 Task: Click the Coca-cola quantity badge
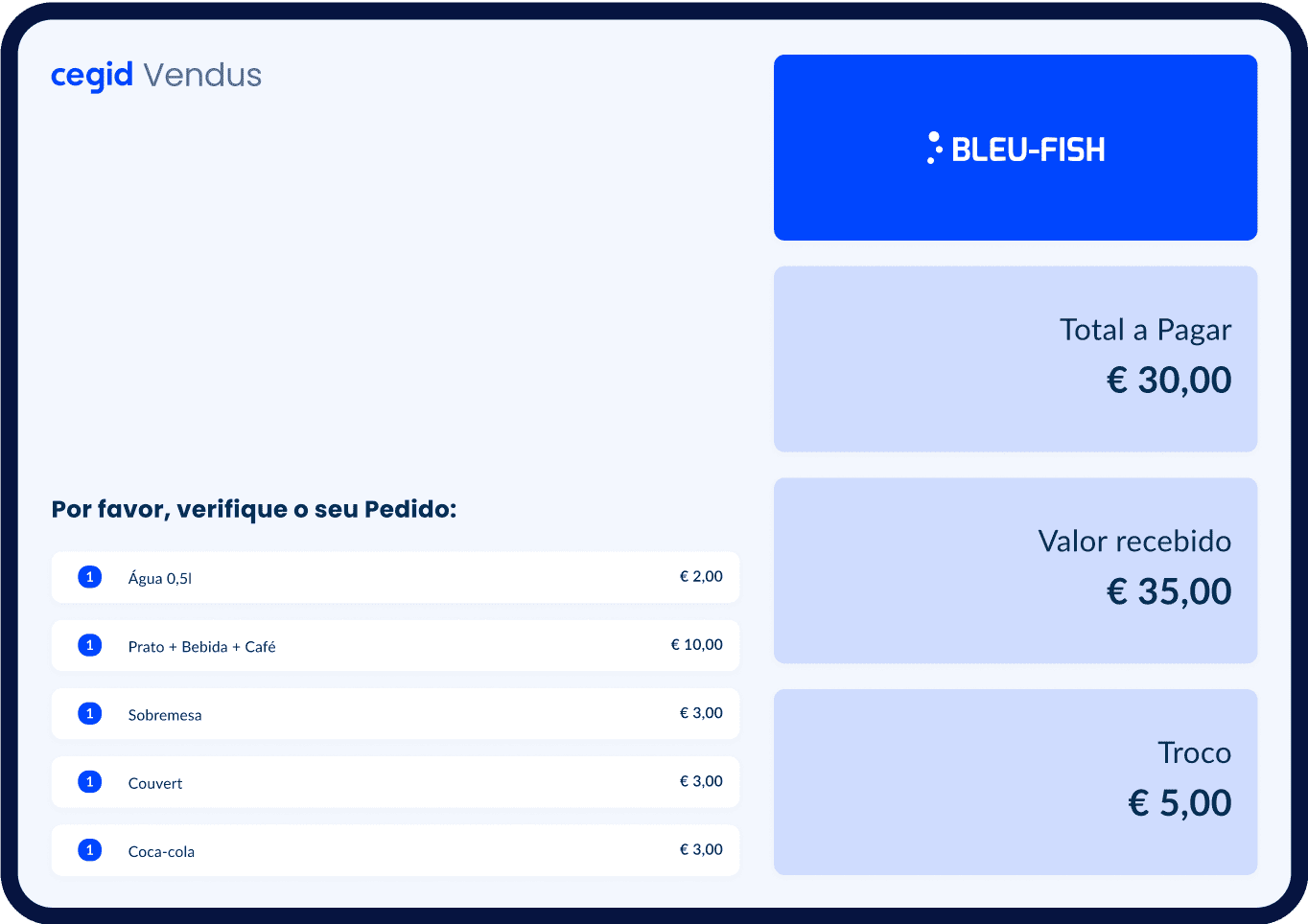pos(89,849)
